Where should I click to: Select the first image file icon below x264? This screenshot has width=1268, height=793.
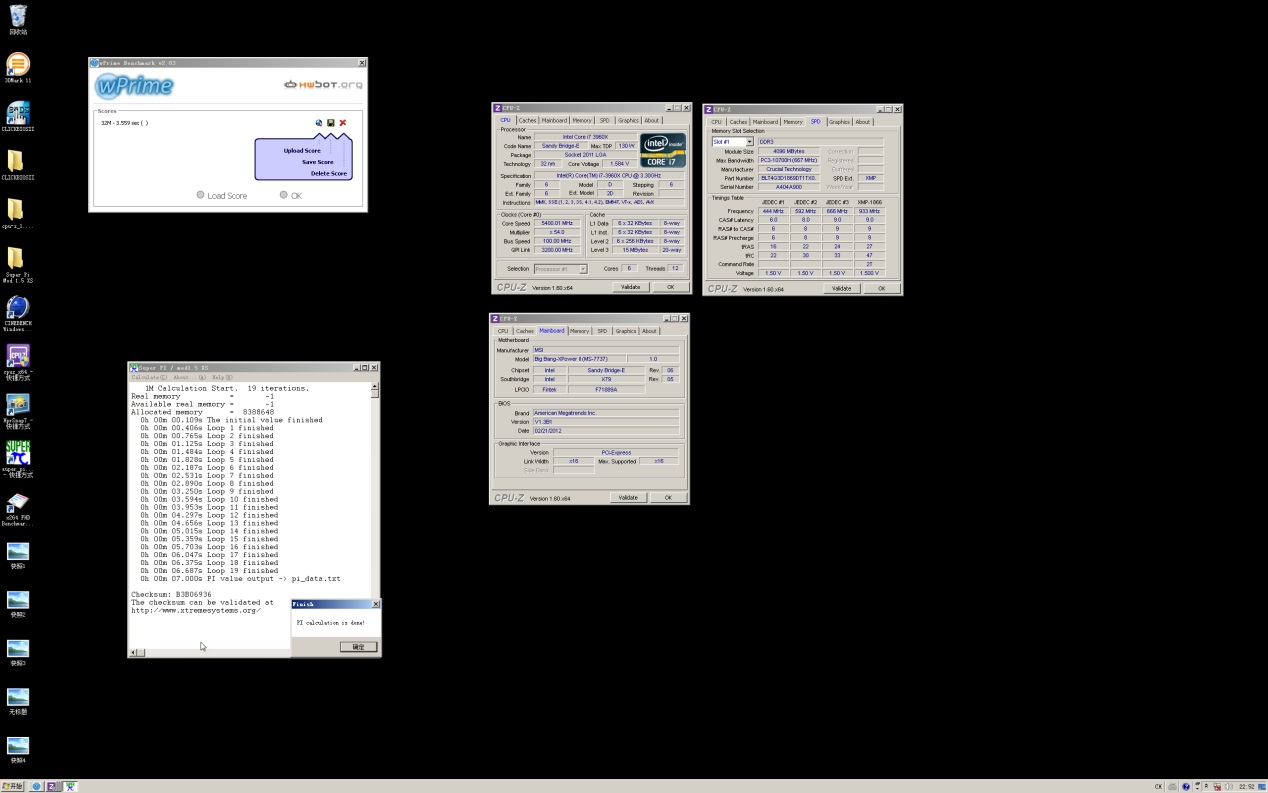[x=18, y=551]
